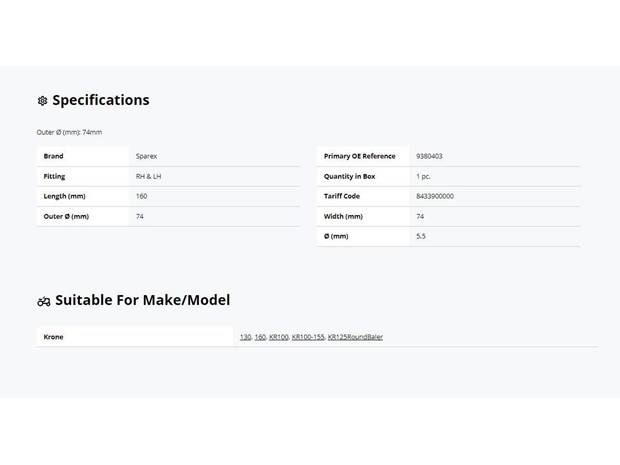This screenshot has width=620, height=465.
Task: Select the Ø (mm) value 5.5
Action: coord(421,236)
